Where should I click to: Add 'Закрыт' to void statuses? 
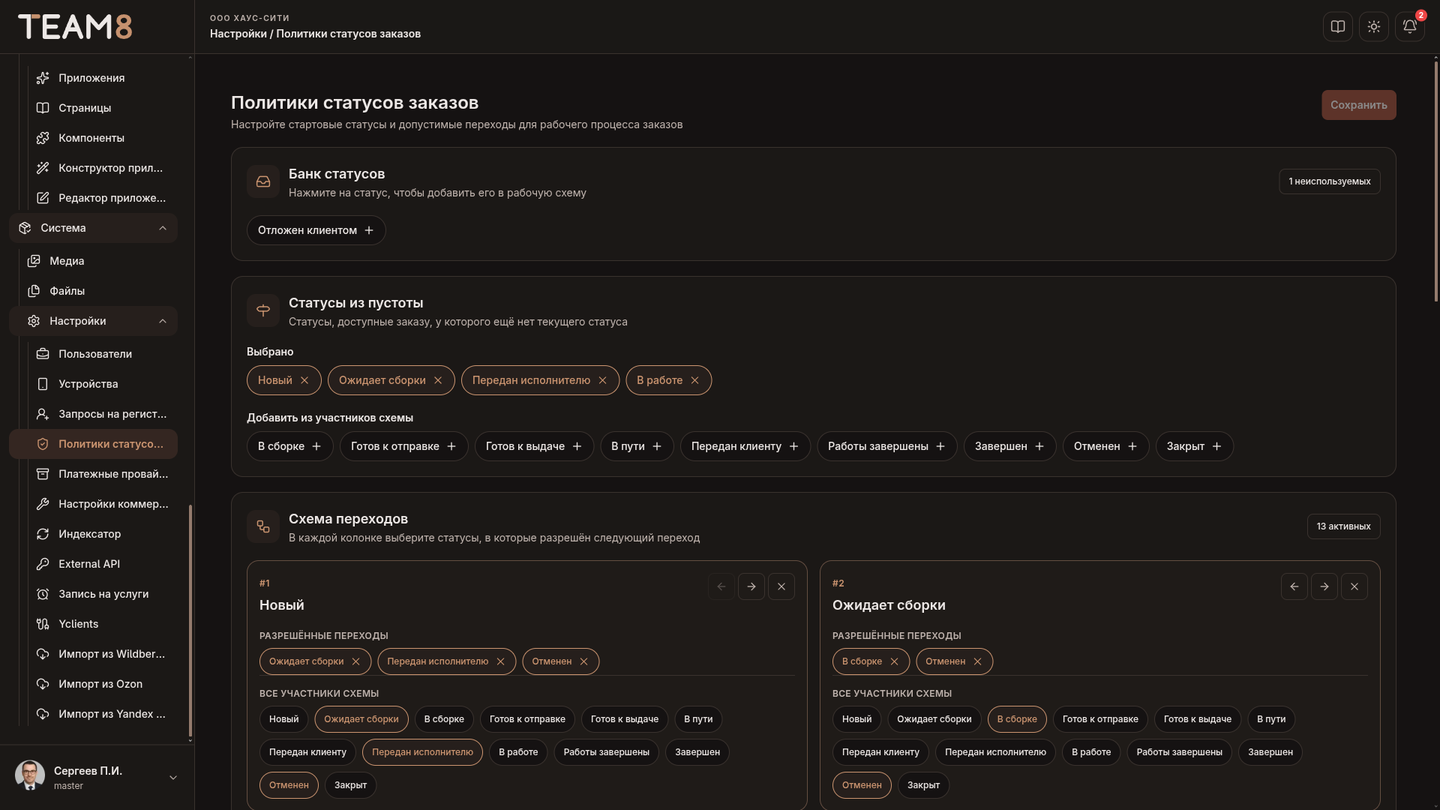coord(1195,446)
